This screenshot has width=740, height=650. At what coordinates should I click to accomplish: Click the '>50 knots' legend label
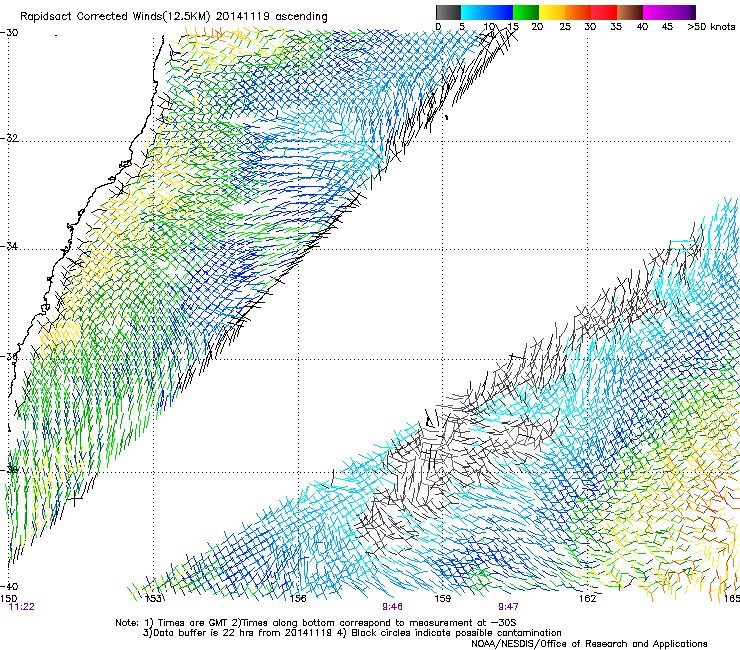(711, 26)
